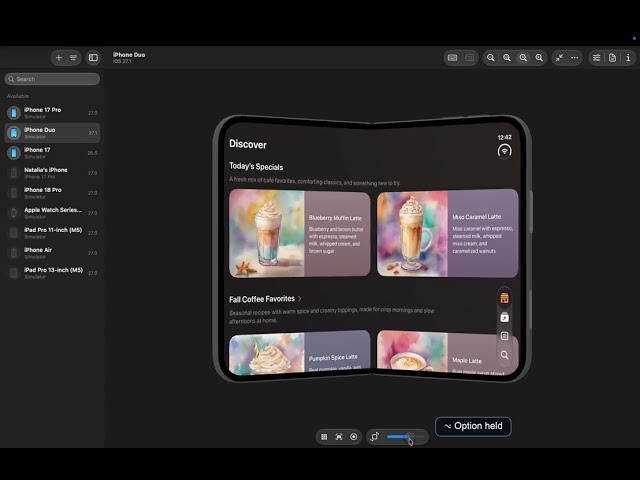Image resolution: width=640 pixels, height=480 pixels.
Task: Click the Apple Watch device icon
Action: (14, 213)
